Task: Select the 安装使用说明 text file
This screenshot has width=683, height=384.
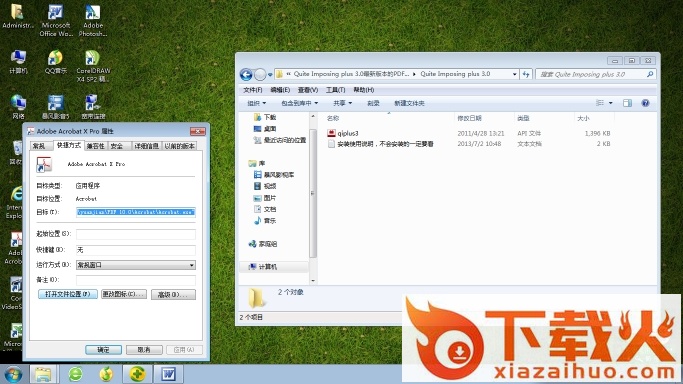Action: (381, 144)
